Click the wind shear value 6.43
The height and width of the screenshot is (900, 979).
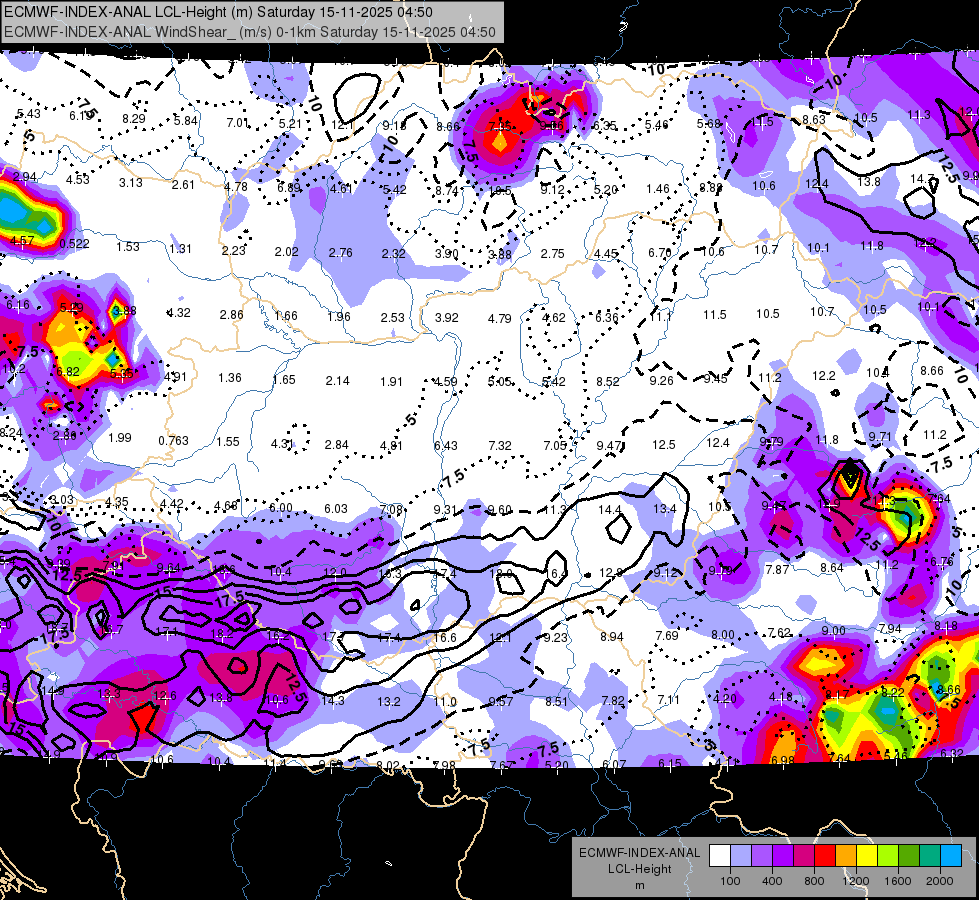(x=446, y=445)
